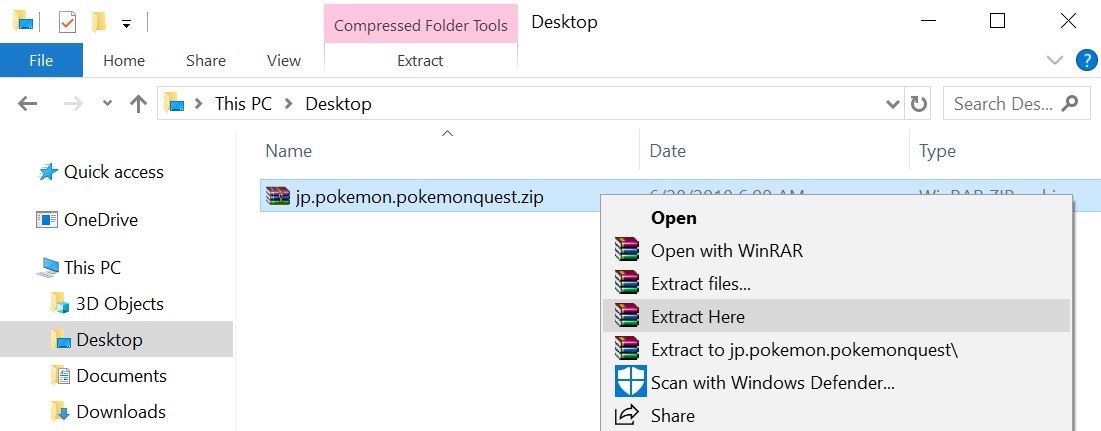Click the Compressed Folder Tools header
The image size is (1101, 431).
(x=421, y=25)
